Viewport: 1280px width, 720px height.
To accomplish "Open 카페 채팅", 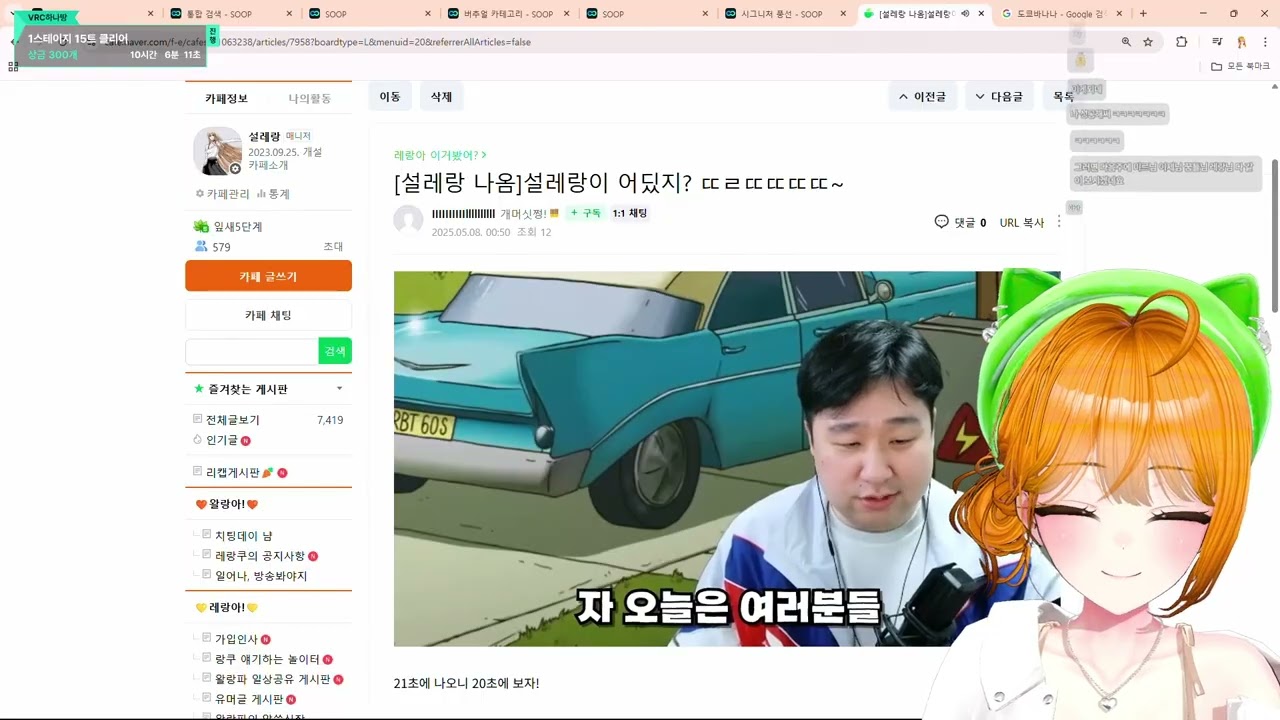I will pyautogui.click(x=268, y=315).
